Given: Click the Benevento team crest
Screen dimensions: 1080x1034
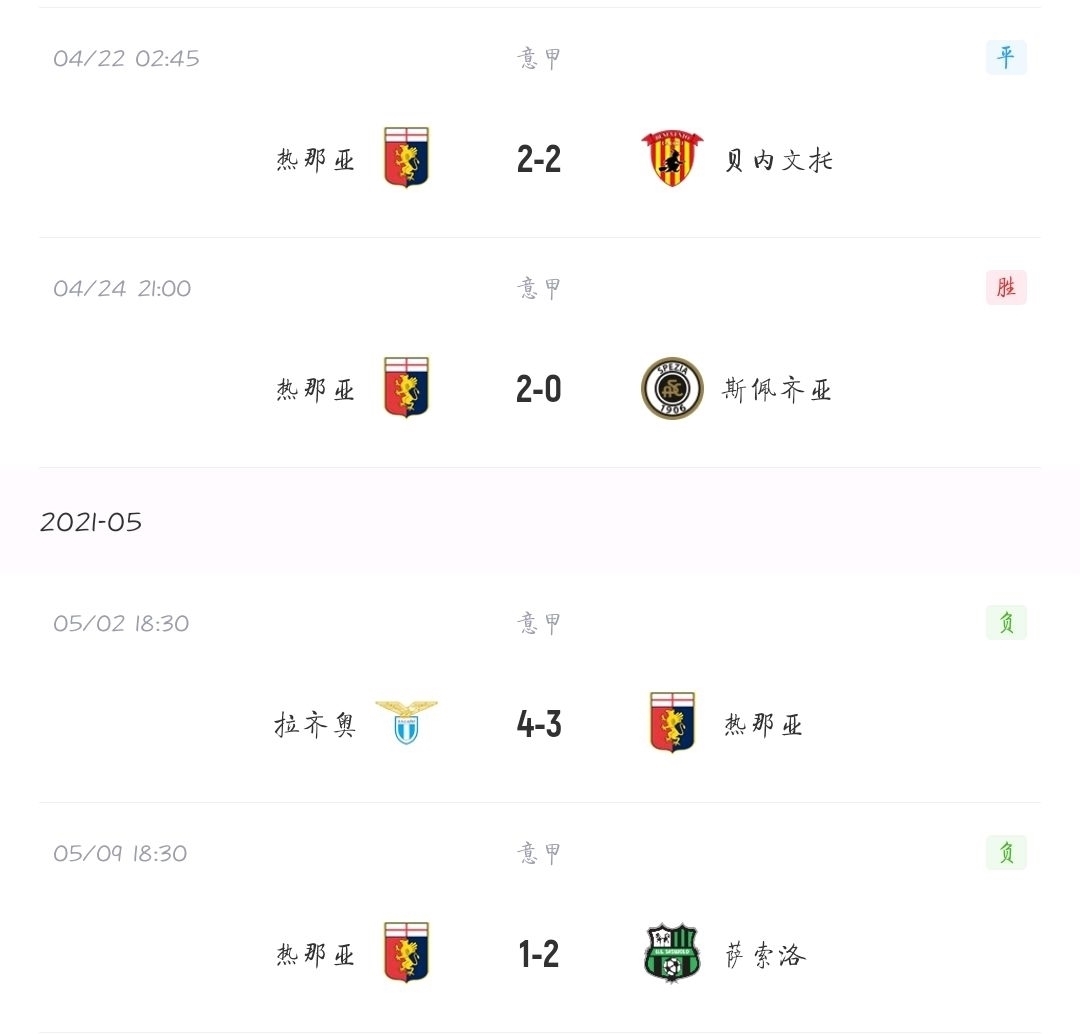Looking at the screenshot, I should (x=672, y=158).
